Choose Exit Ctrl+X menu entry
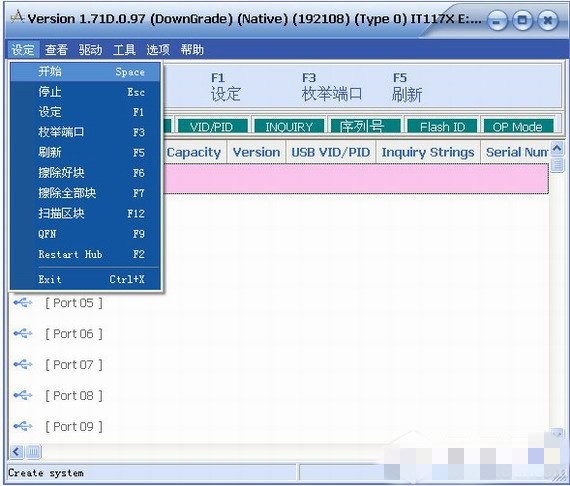Image resolution: width=570 pixels, height=486 pixels. [x=85, y=279]
